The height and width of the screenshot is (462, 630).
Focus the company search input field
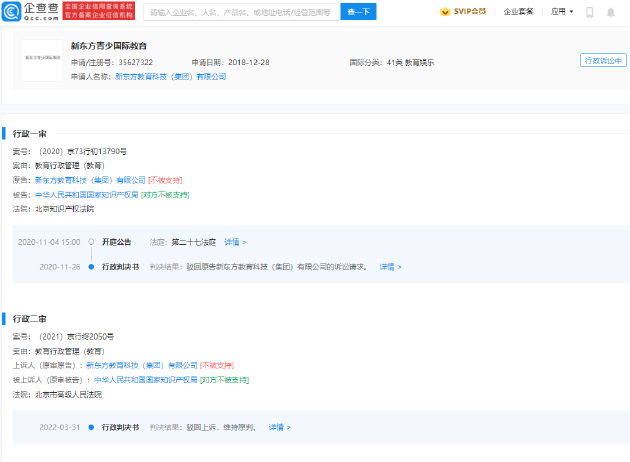pyautogui.click(x=242, y=12)
